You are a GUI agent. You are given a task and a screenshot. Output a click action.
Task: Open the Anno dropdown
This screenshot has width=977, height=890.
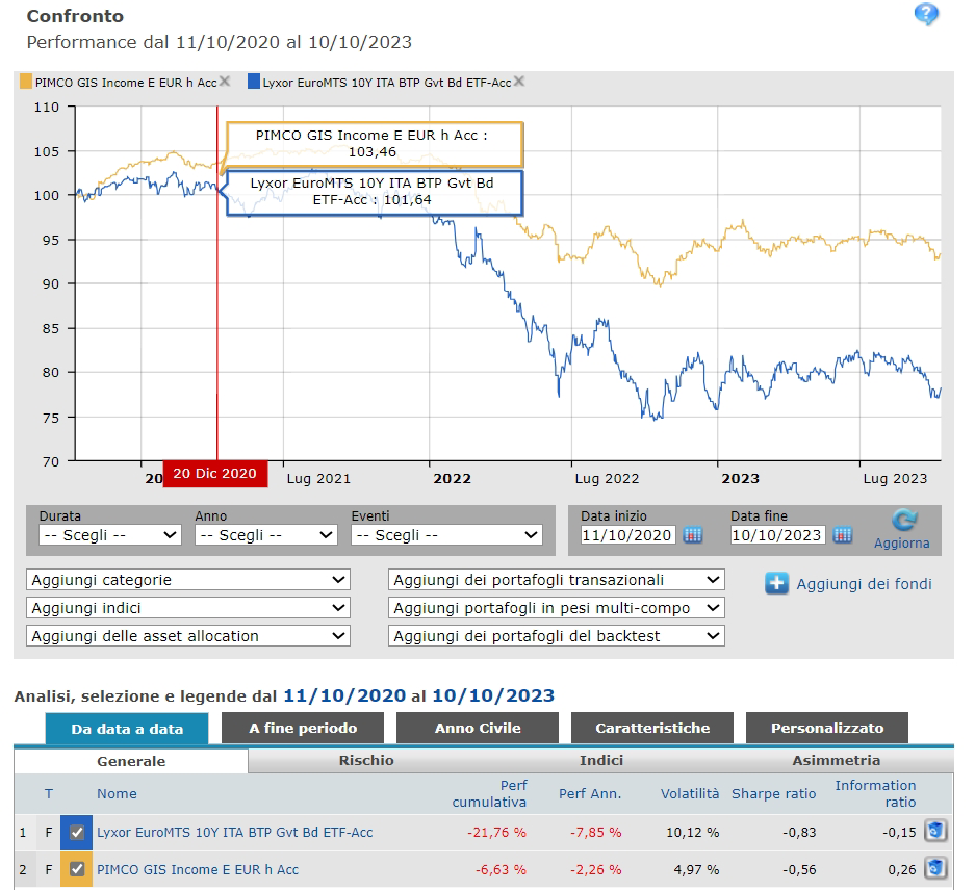point(266,535)
